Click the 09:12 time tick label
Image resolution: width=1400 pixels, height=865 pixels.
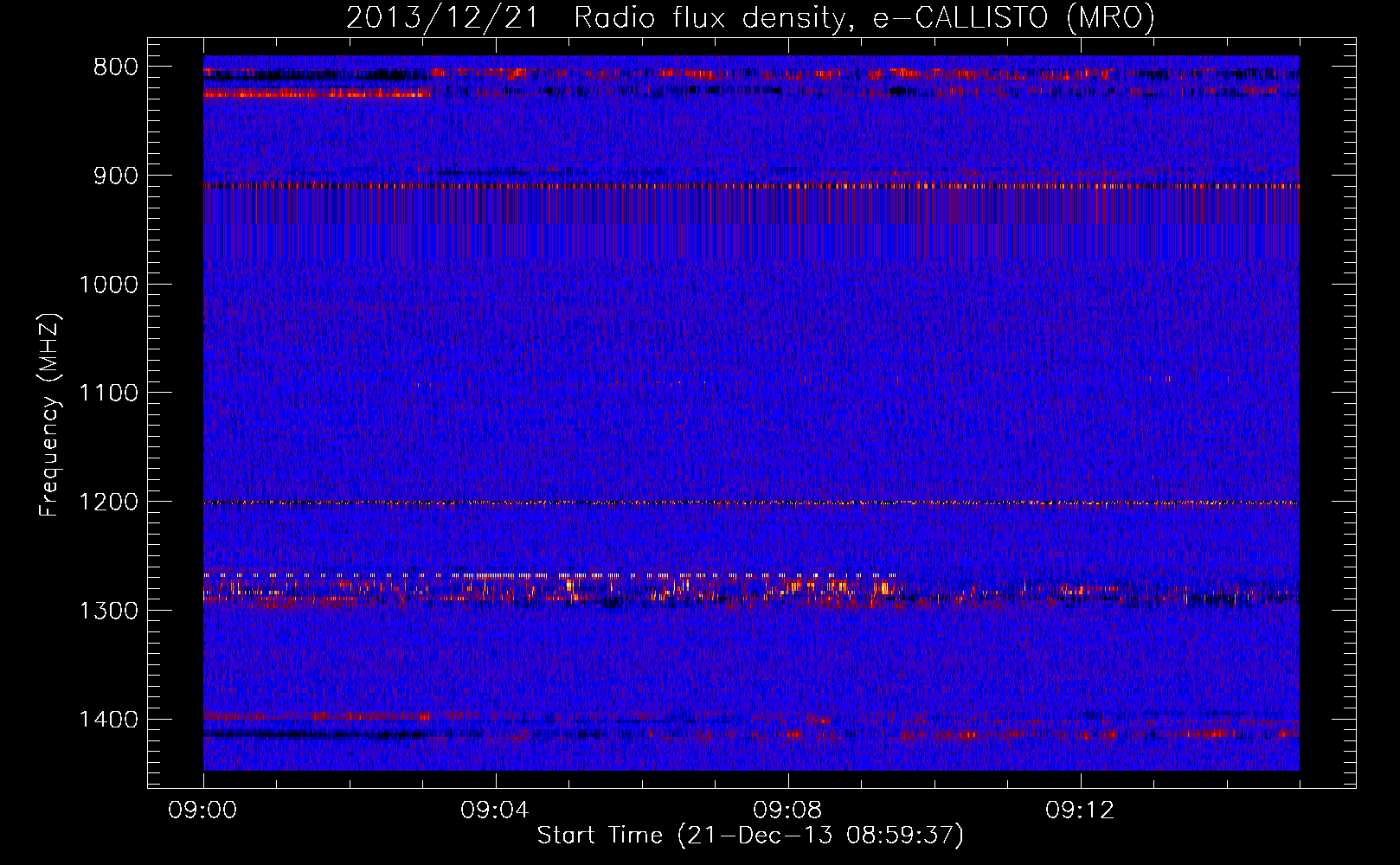pos(1080,811)
